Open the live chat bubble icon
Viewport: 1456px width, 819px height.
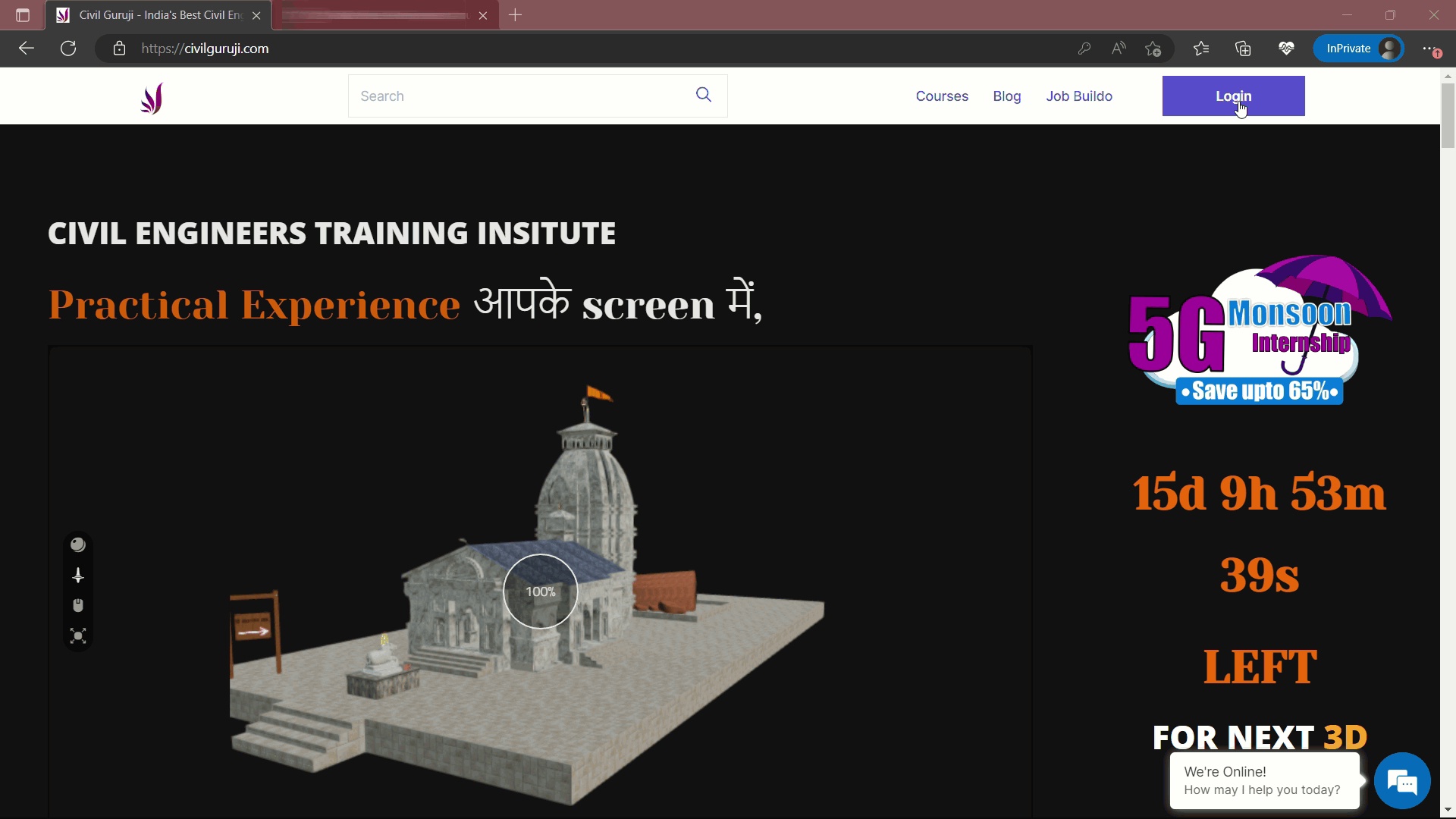pos(1402,780)
